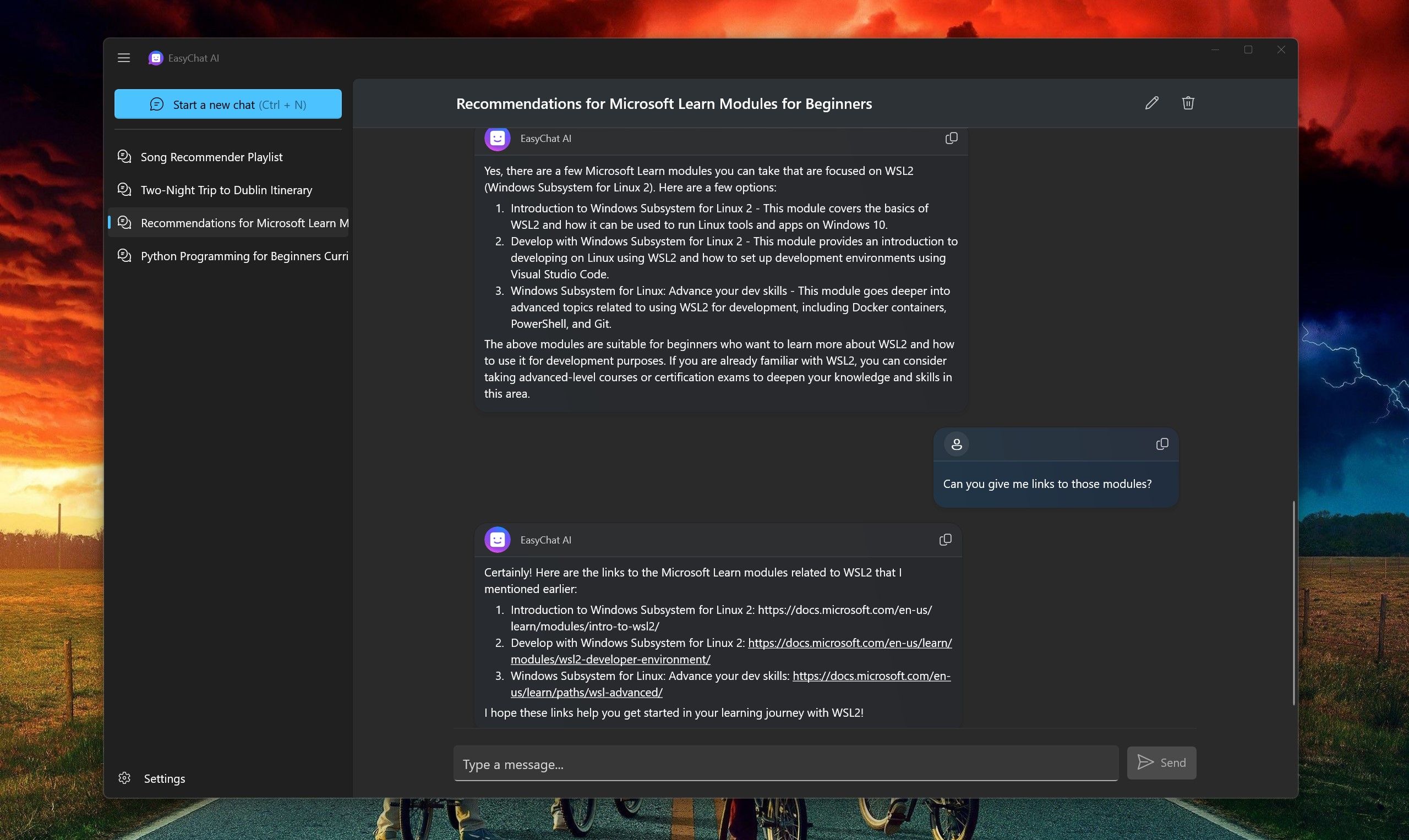Start a new chat

point(228,103)
